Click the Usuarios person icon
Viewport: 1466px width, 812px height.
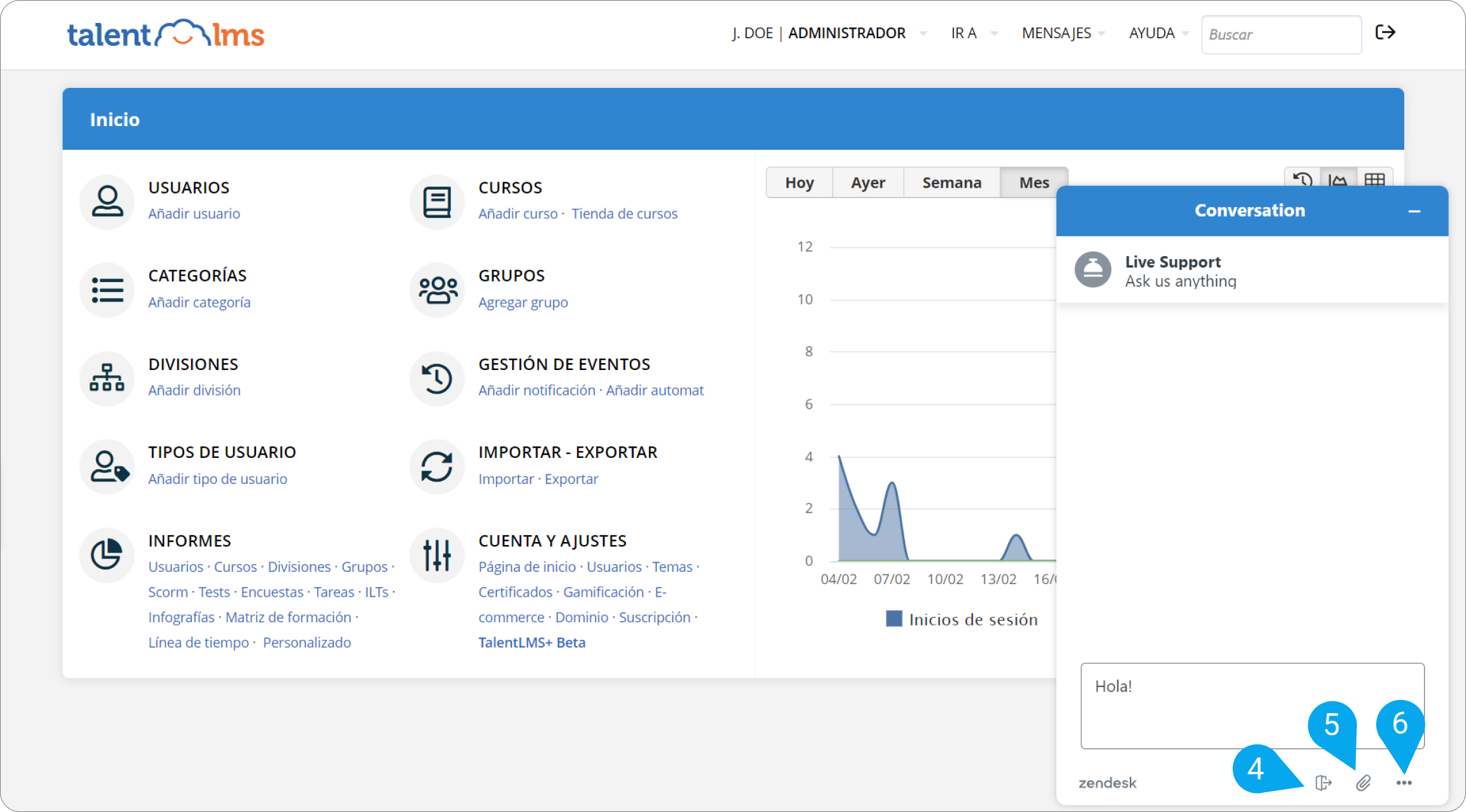click(x=107, y=201)
